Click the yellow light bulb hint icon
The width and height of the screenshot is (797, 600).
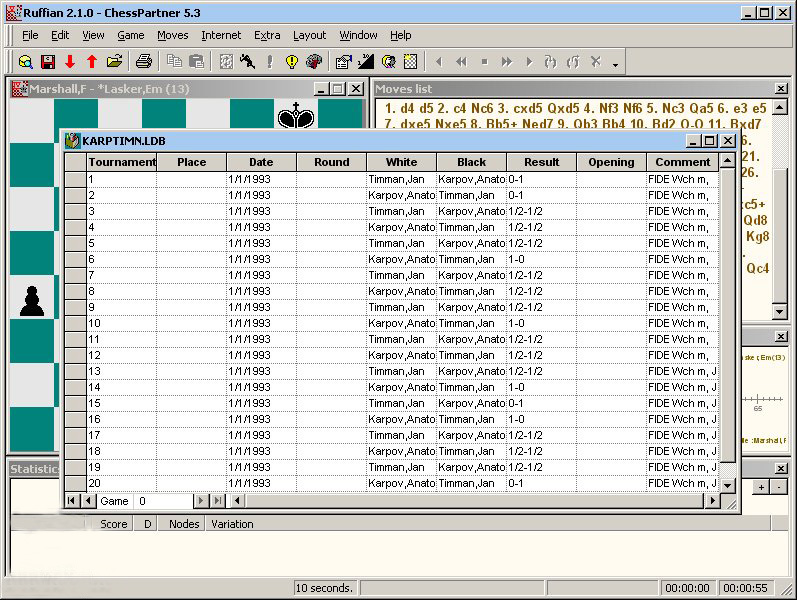click(x=291, y=62)
